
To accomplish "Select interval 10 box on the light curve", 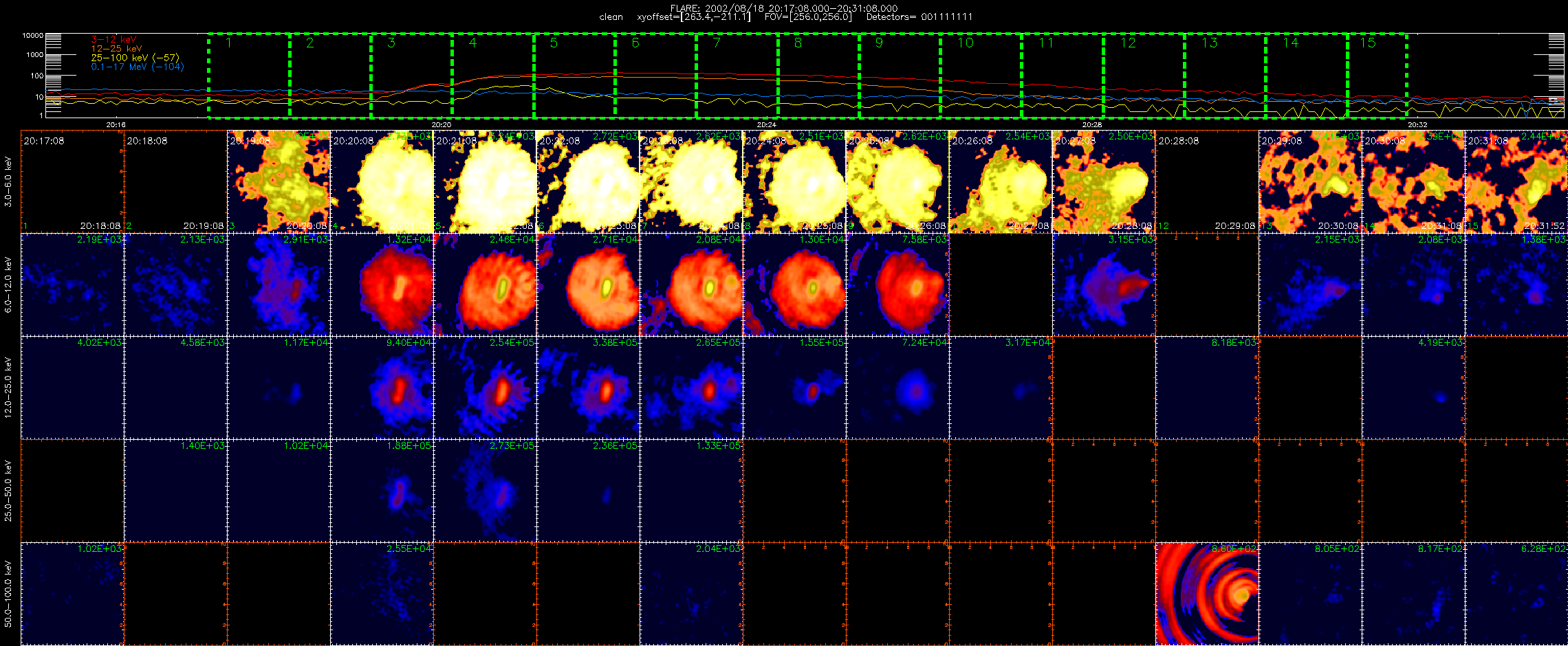I will pyautogui.click(x=981, y=74).
